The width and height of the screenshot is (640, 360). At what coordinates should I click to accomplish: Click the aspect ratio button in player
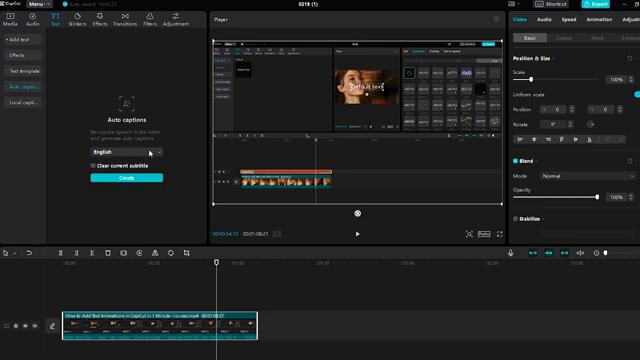pyautogui.click(x=484, y=234)
